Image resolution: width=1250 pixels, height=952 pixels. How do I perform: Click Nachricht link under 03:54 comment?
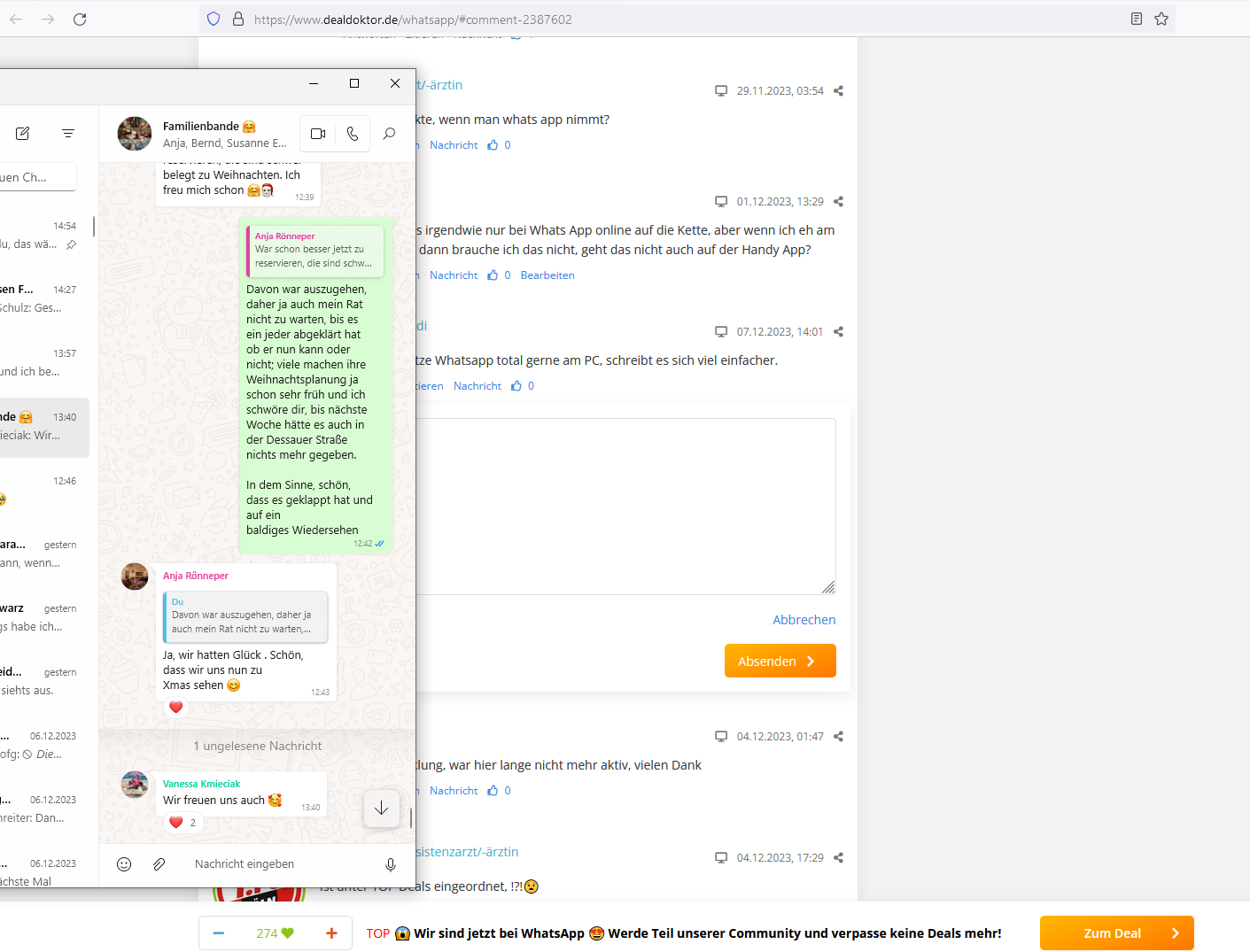[454, 144]
